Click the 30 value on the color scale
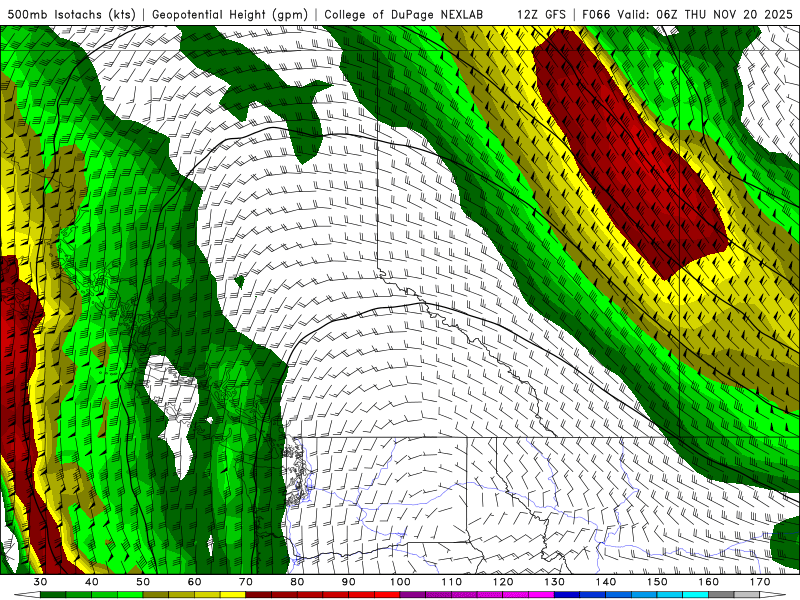 (x=40, y=582)
